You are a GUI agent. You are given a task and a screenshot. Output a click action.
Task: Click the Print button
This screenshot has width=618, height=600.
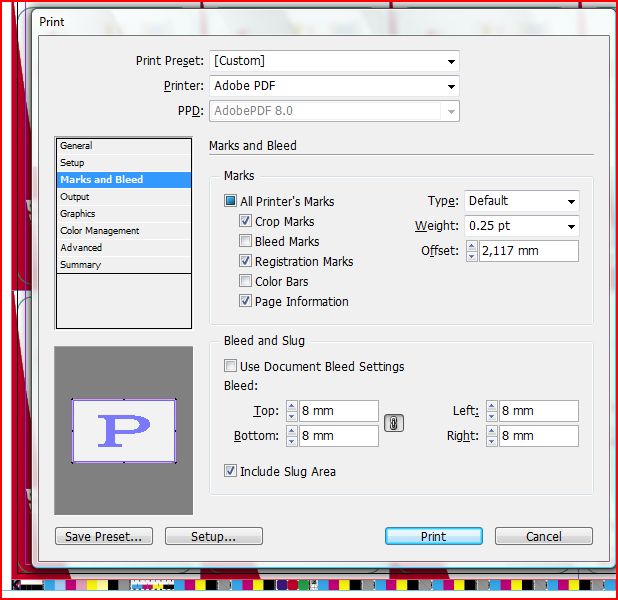pyautogui.click(x=434, y=536)
